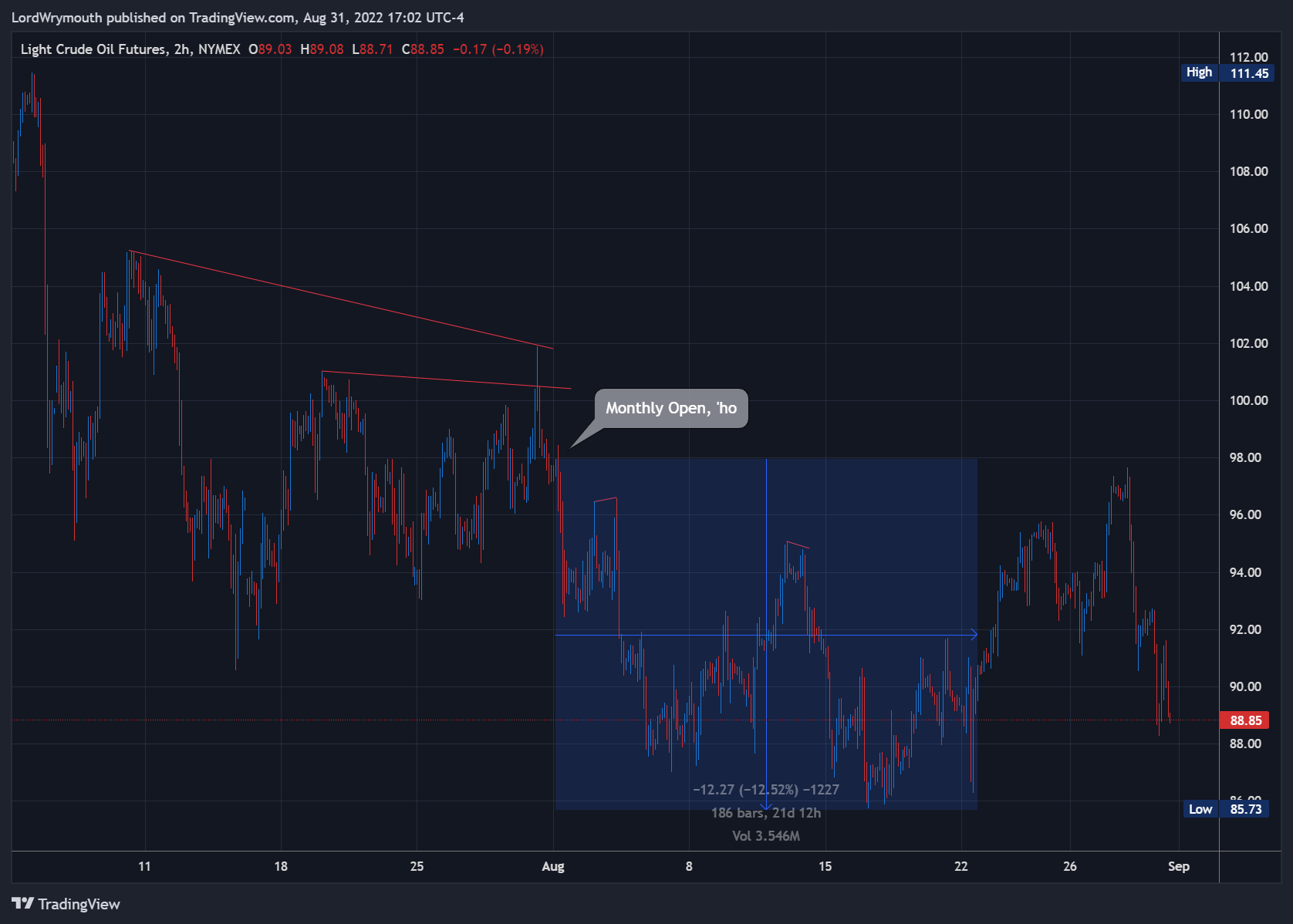Click the close value C88.85
Image resolution: width=1293 pixels, height=924 pixels.
click(423, 49)
